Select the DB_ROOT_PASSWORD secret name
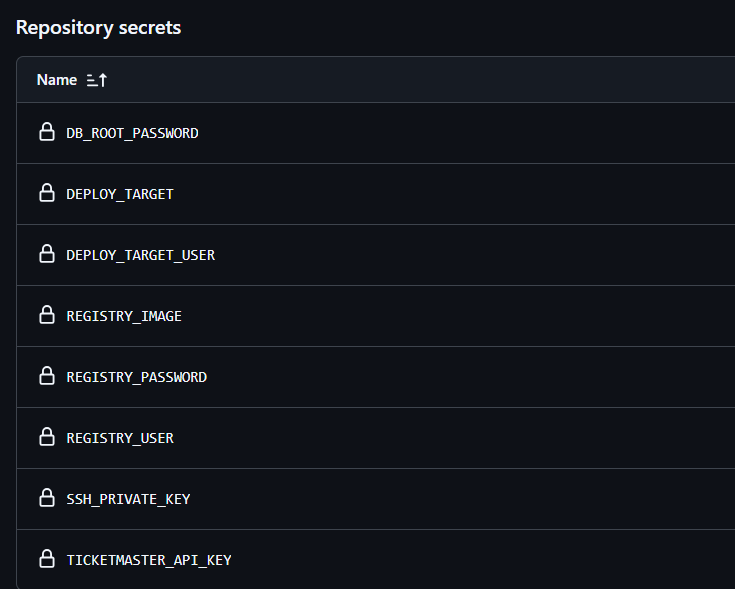The width and height of the screenshot is (735, 589). click(x=132, y=134)
